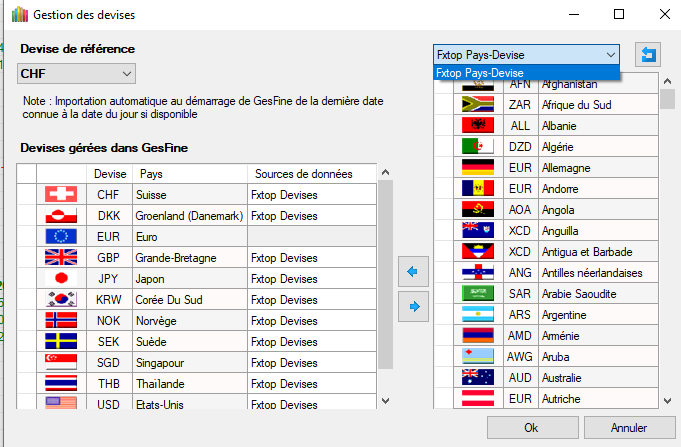Click the Anguilla flag in XCD Anguilla row
The height and width of the screenshot is (447, 681).
(x=478, y=230)
